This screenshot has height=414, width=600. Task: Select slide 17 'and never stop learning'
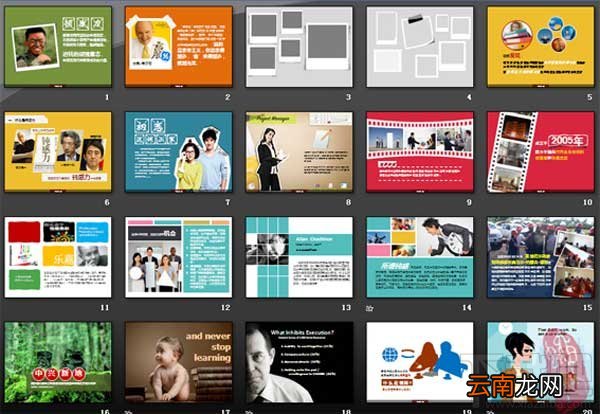(179, 362)
